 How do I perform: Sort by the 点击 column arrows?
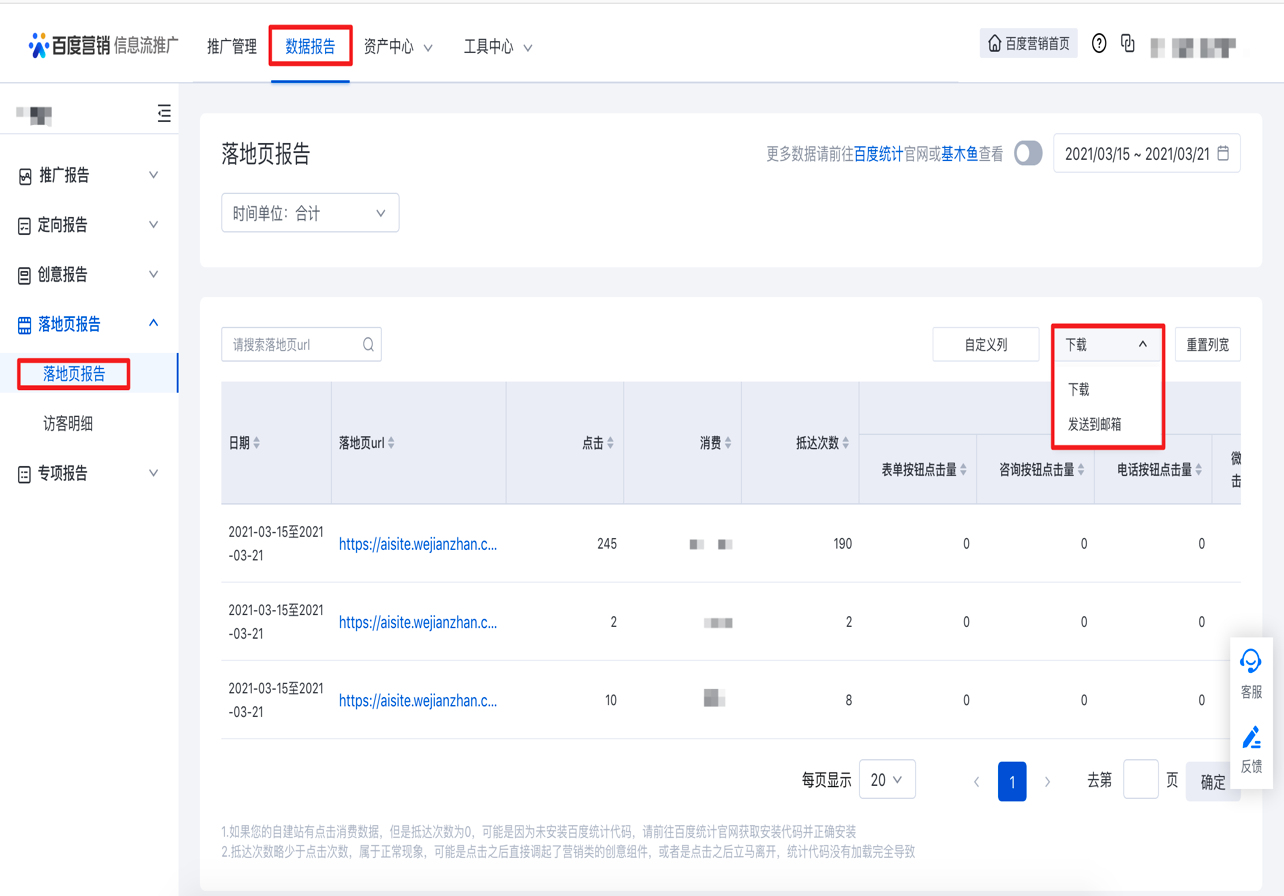(610, 443)
